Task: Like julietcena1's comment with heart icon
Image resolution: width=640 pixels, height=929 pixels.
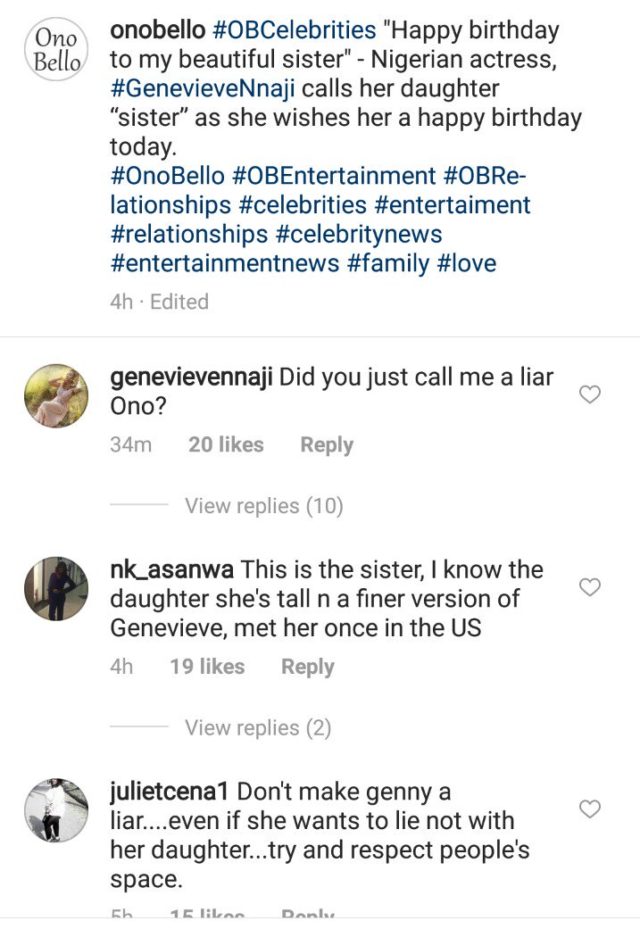Action: click(x=590, y=808)
